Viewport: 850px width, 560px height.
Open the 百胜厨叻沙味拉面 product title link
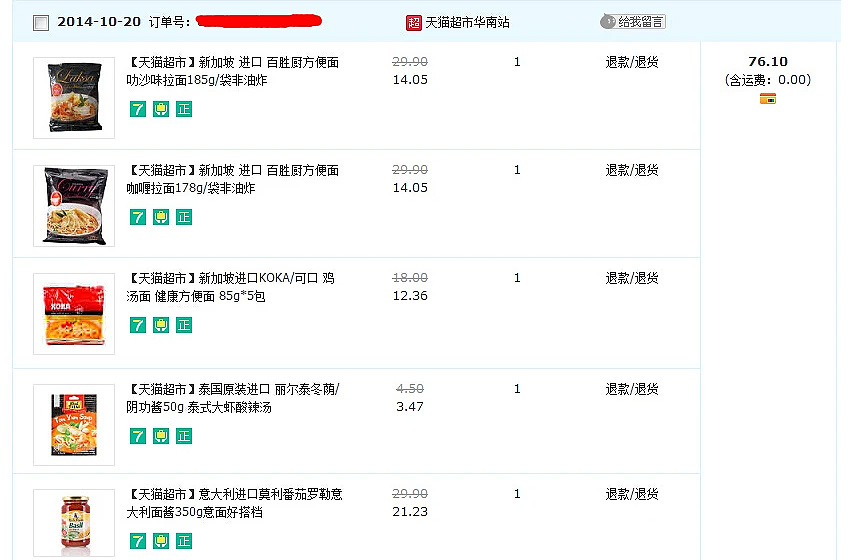tap(233, 71)
